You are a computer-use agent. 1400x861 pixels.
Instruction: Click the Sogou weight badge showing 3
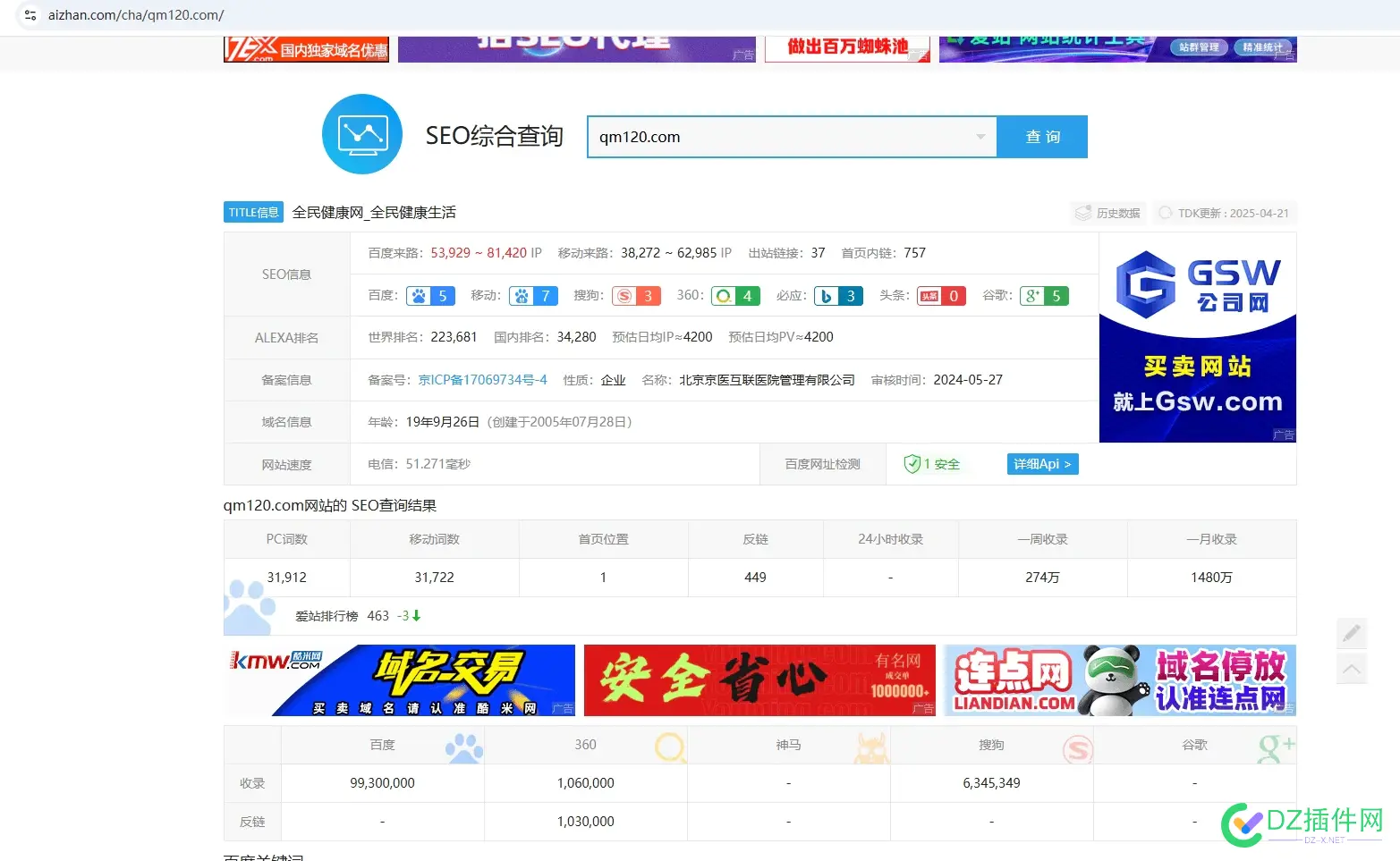coord(636,295)
